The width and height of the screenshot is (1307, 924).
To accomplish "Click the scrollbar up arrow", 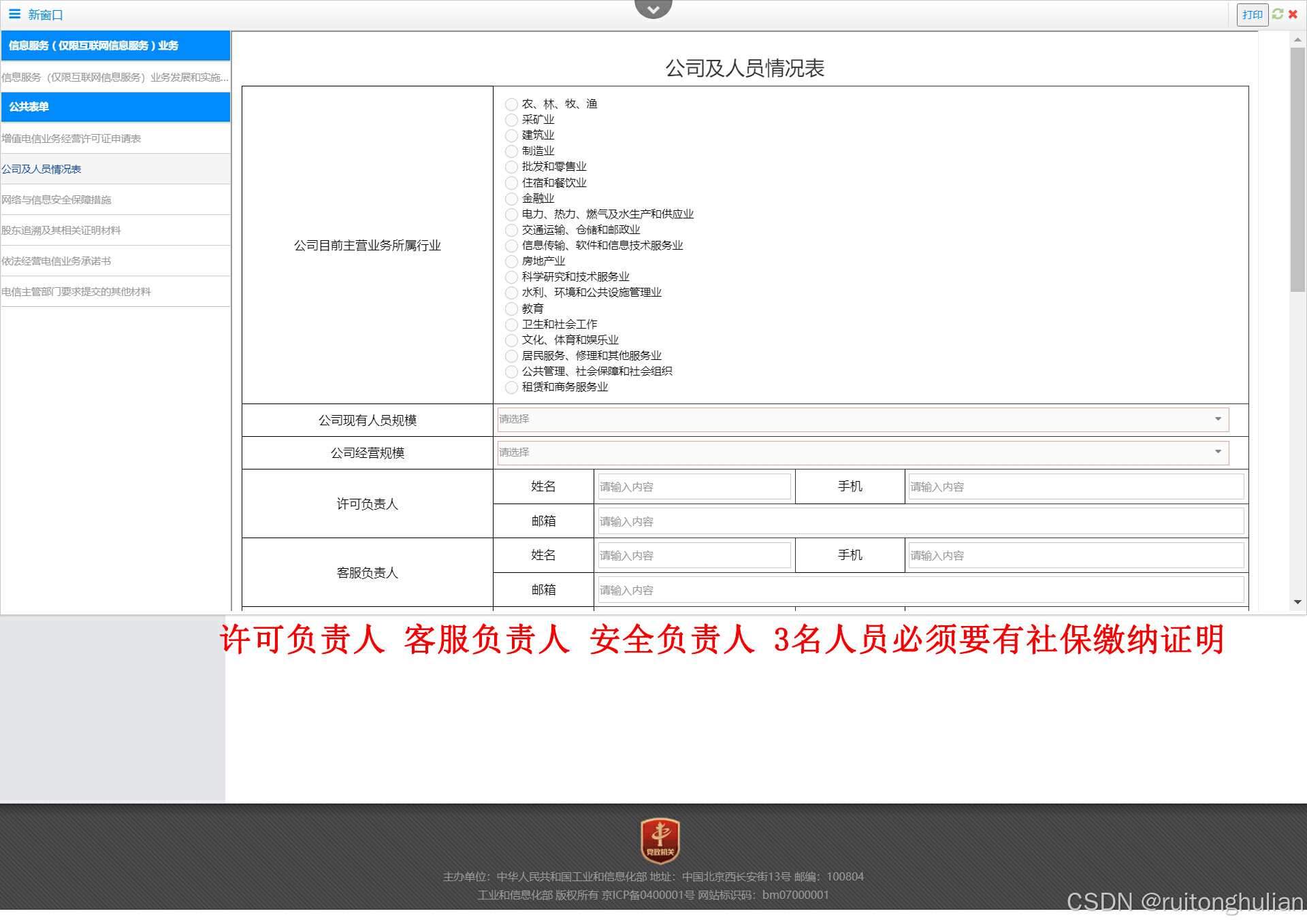I will tap(1297, 40).
